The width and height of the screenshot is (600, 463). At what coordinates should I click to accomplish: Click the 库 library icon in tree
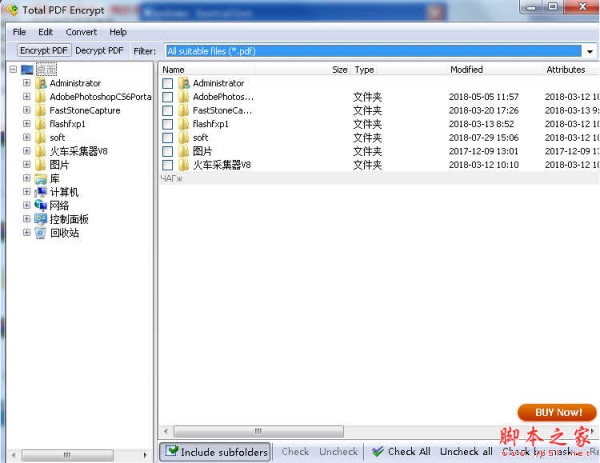tap(41, 178)
